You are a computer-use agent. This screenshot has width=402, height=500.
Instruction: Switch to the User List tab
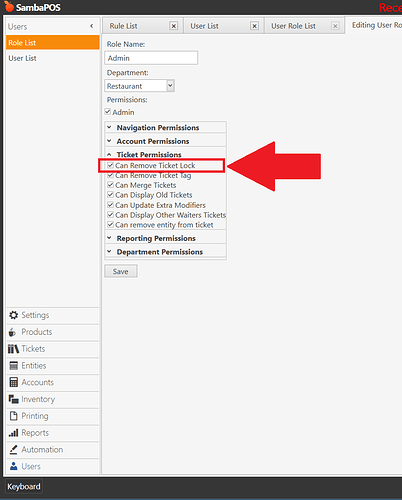pos(204,26)
